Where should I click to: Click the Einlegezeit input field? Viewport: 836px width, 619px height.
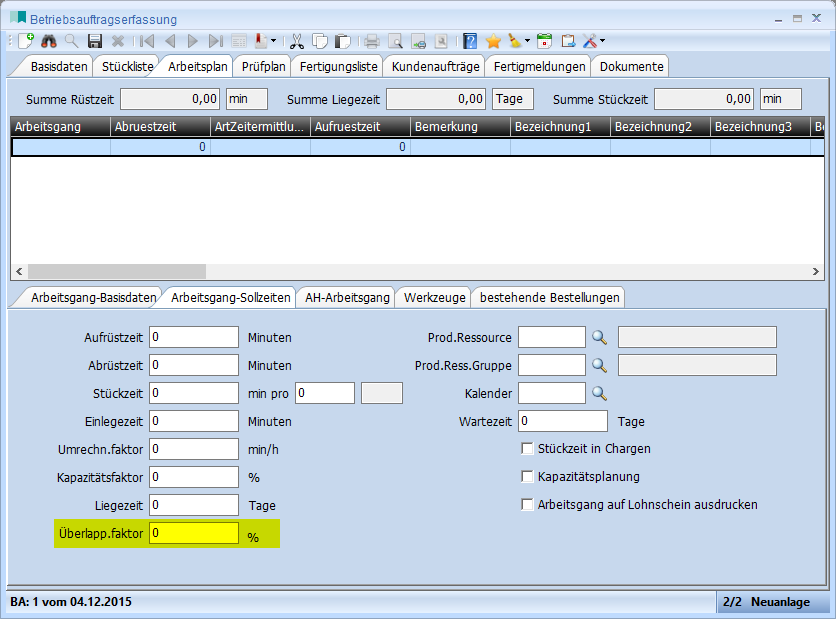(x=194, y=421)
